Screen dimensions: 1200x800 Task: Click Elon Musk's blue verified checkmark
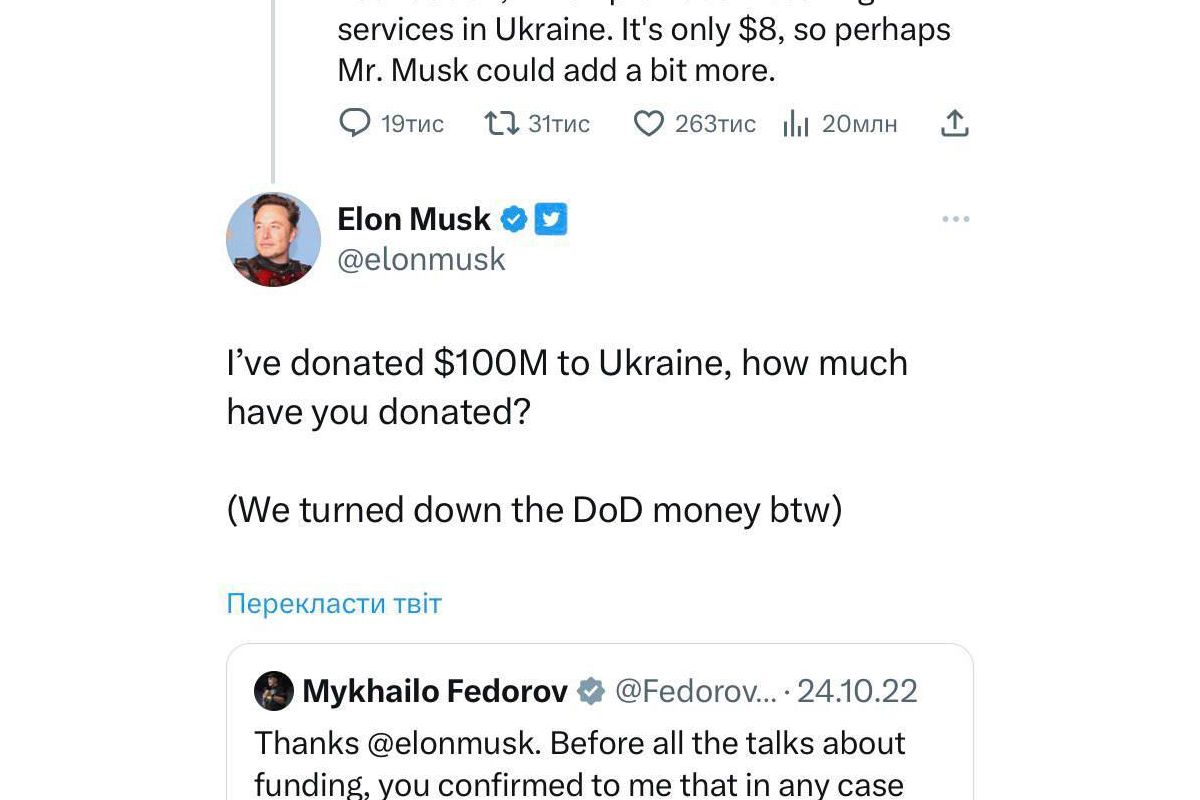[x=514, y=219]
